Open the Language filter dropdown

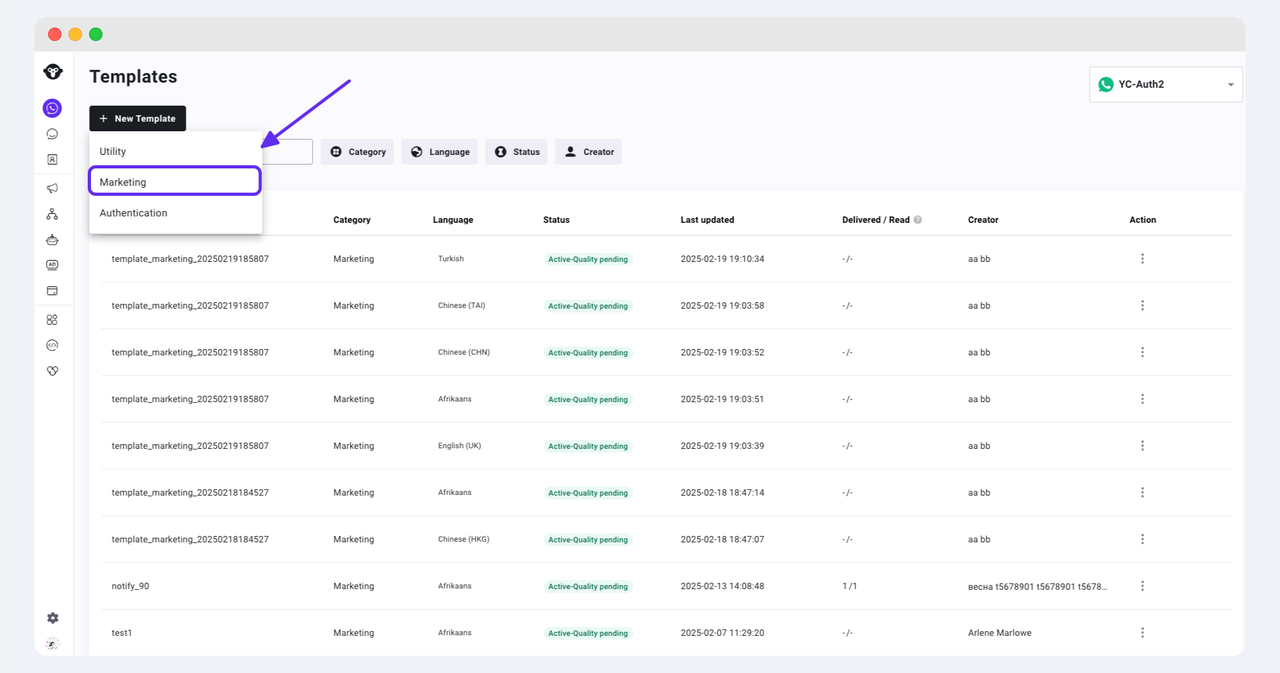[439, 152]
